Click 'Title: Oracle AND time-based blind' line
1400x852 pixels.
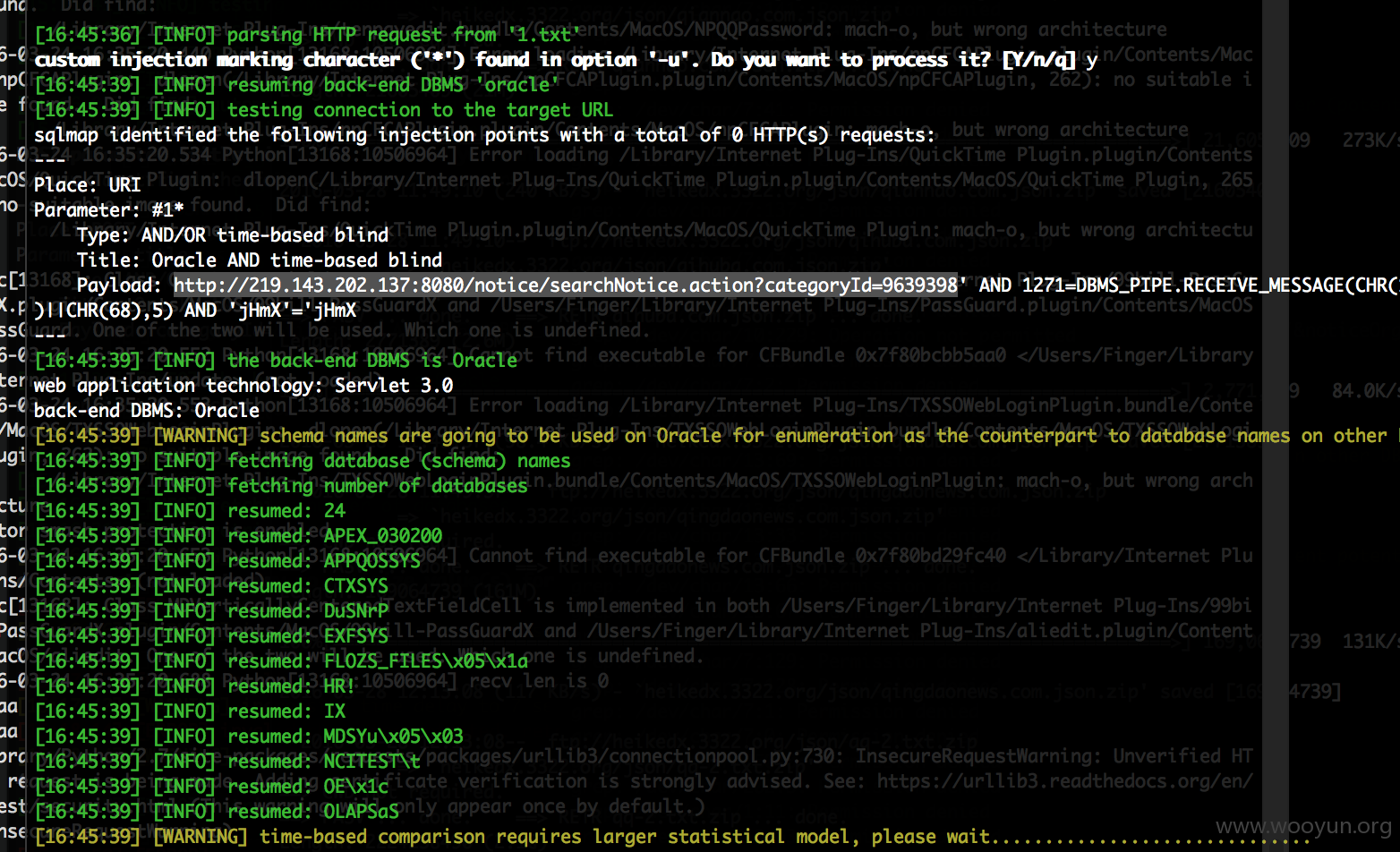click(x=260, y=260)
